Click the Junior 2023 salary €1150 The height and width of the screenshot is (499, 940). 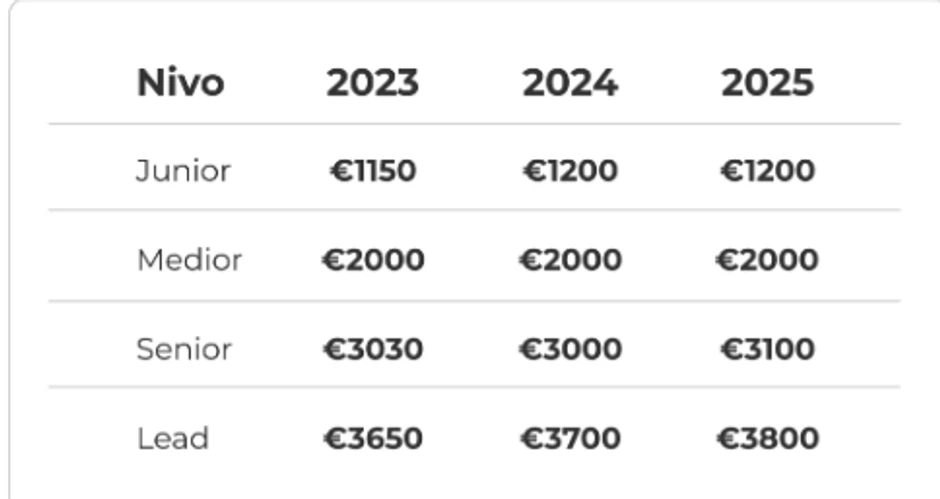tap(372, 171)
